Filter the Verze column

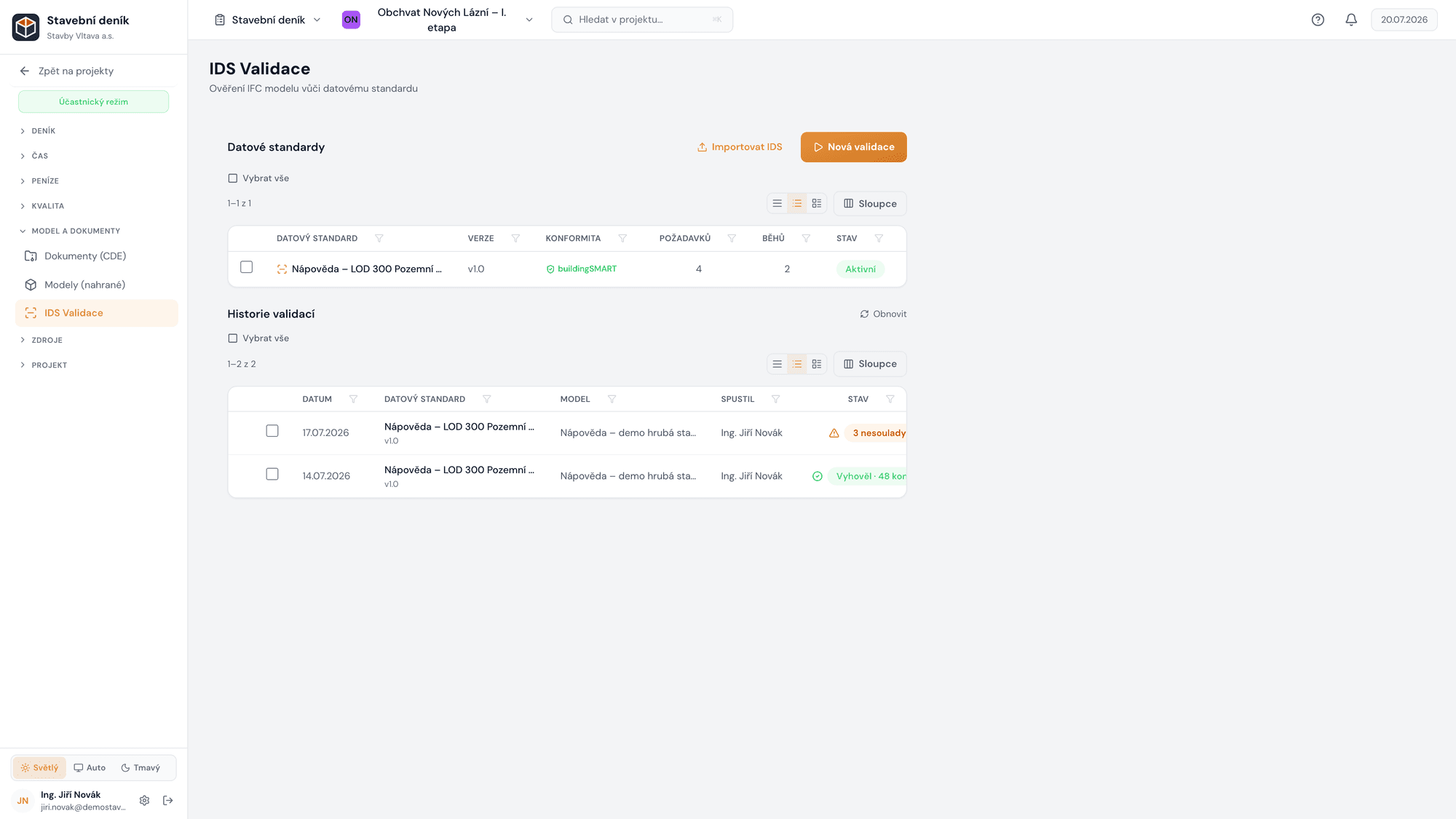[x=515, y=239]
